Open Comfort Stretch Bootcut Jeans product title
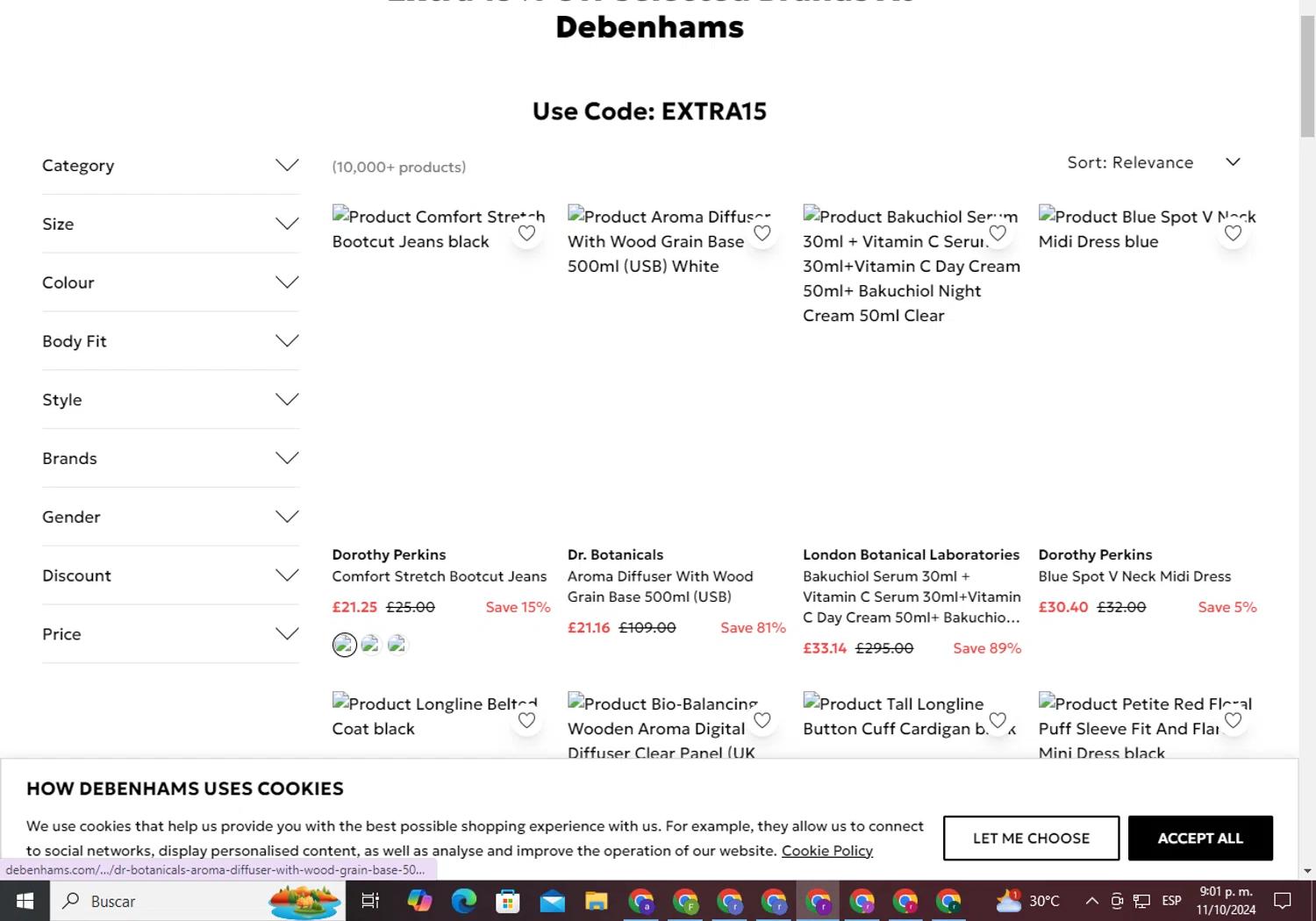This screenshot has height=921, width=1316. tap(440, 576)
